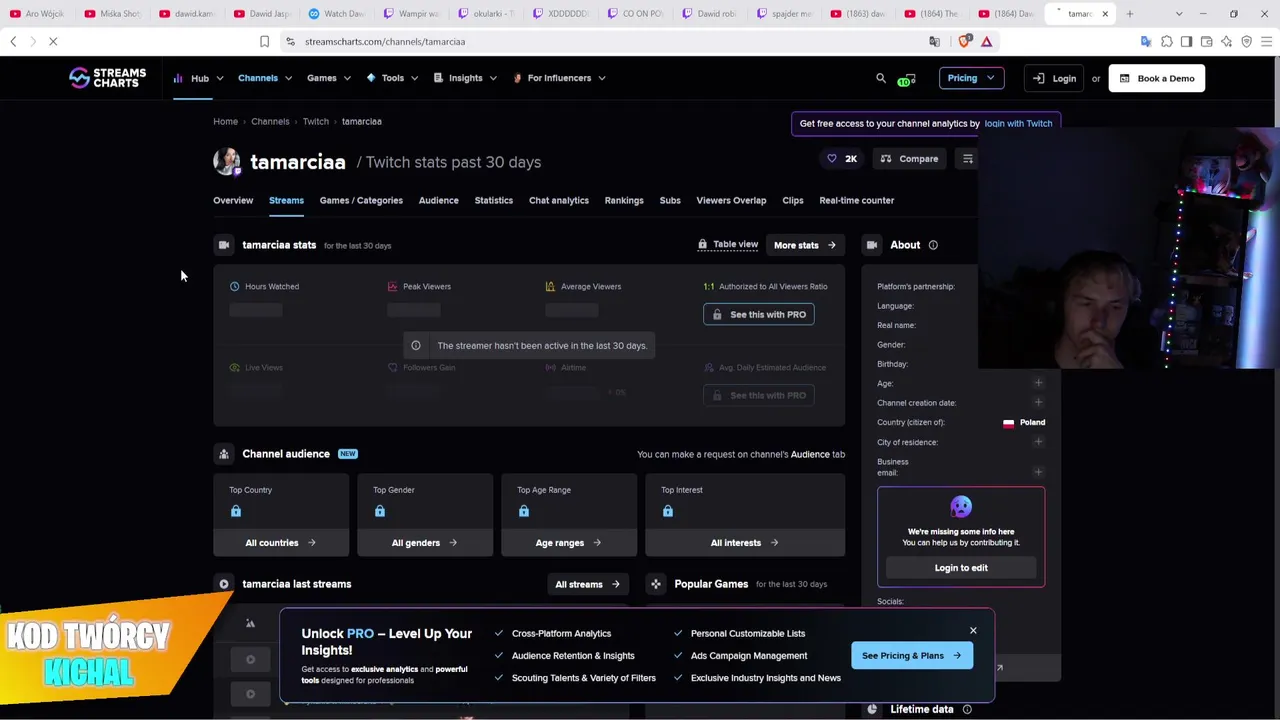Click the tamarciaa profile avatar
The width and height of the screenshot is (1280, 720).
[x=227, y=162]
